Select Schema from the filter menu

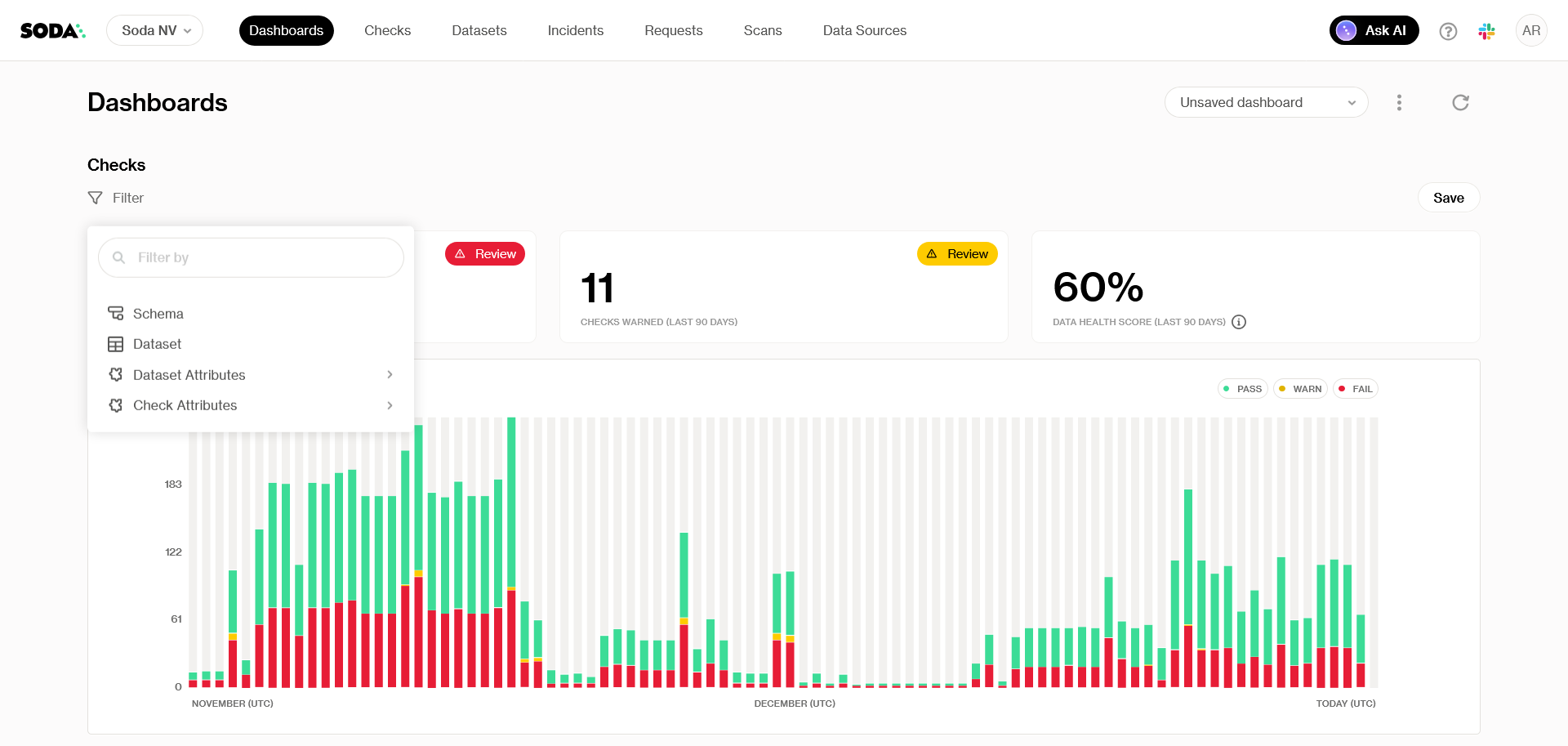pos(158,314)
